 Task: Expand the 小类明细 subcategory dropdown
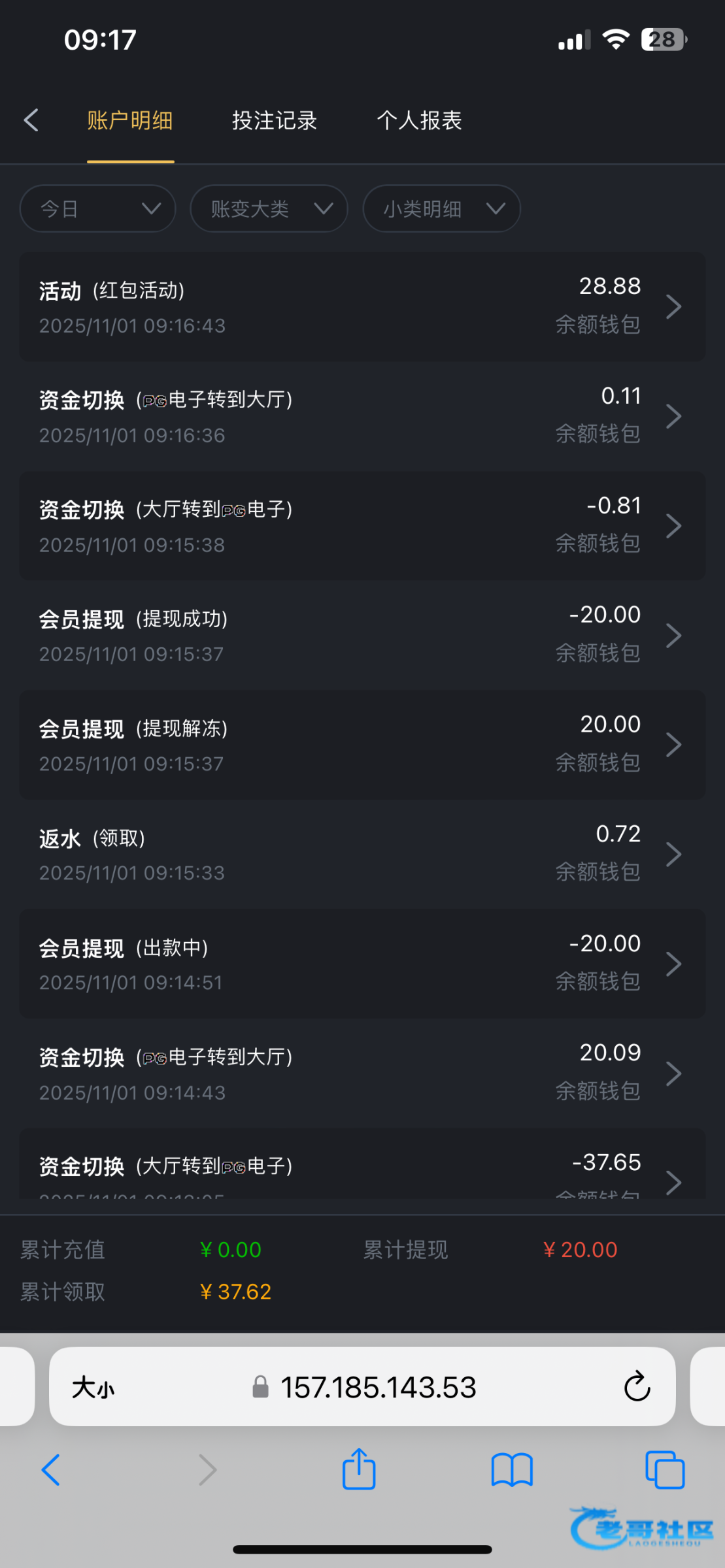click(441, 209)
